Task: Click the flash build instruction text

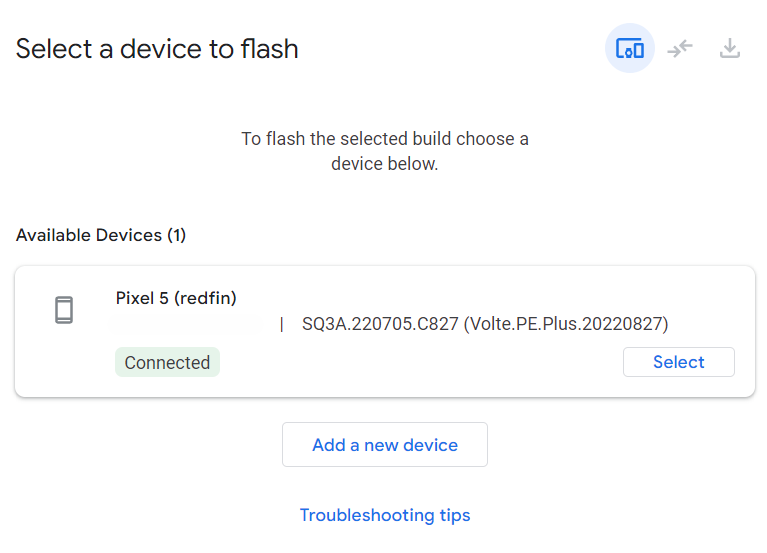Action: tap(385, 151)
